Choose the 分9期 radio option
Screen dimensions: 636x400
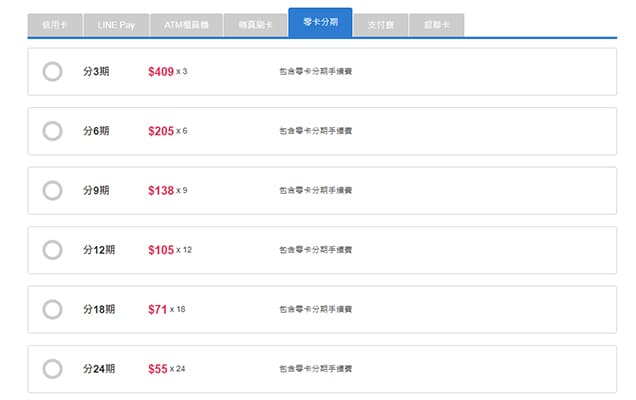(x=53, y=190)
